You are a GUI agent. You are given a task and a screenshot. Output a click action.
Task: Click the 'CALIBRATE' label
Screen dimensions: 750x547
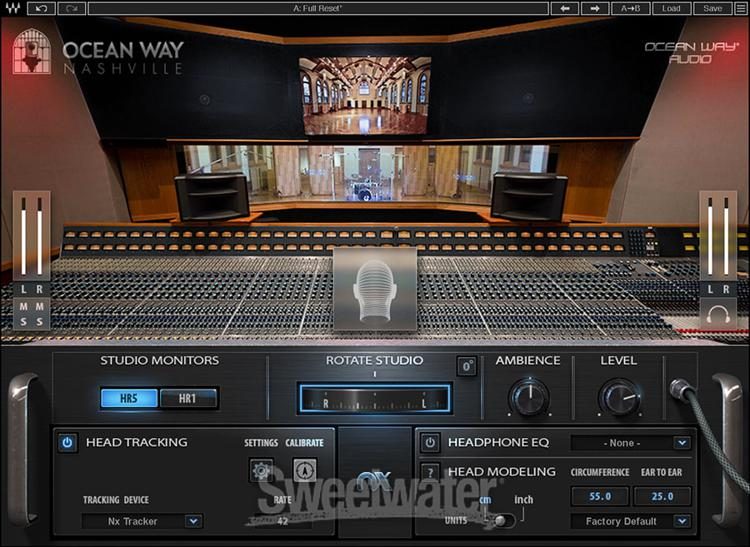click(305, 443)
